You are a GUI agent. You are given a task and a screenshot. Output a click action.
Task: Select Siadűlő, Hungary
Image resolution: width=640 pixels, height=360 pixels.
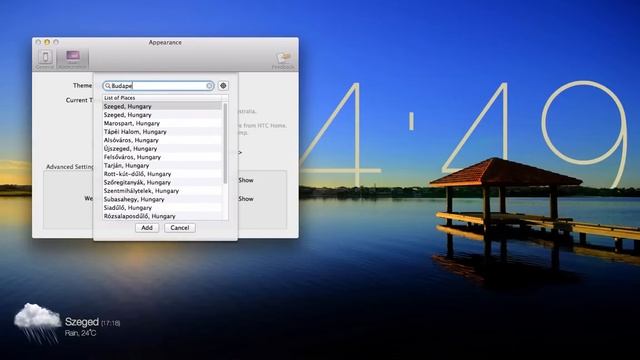point(162,208)
